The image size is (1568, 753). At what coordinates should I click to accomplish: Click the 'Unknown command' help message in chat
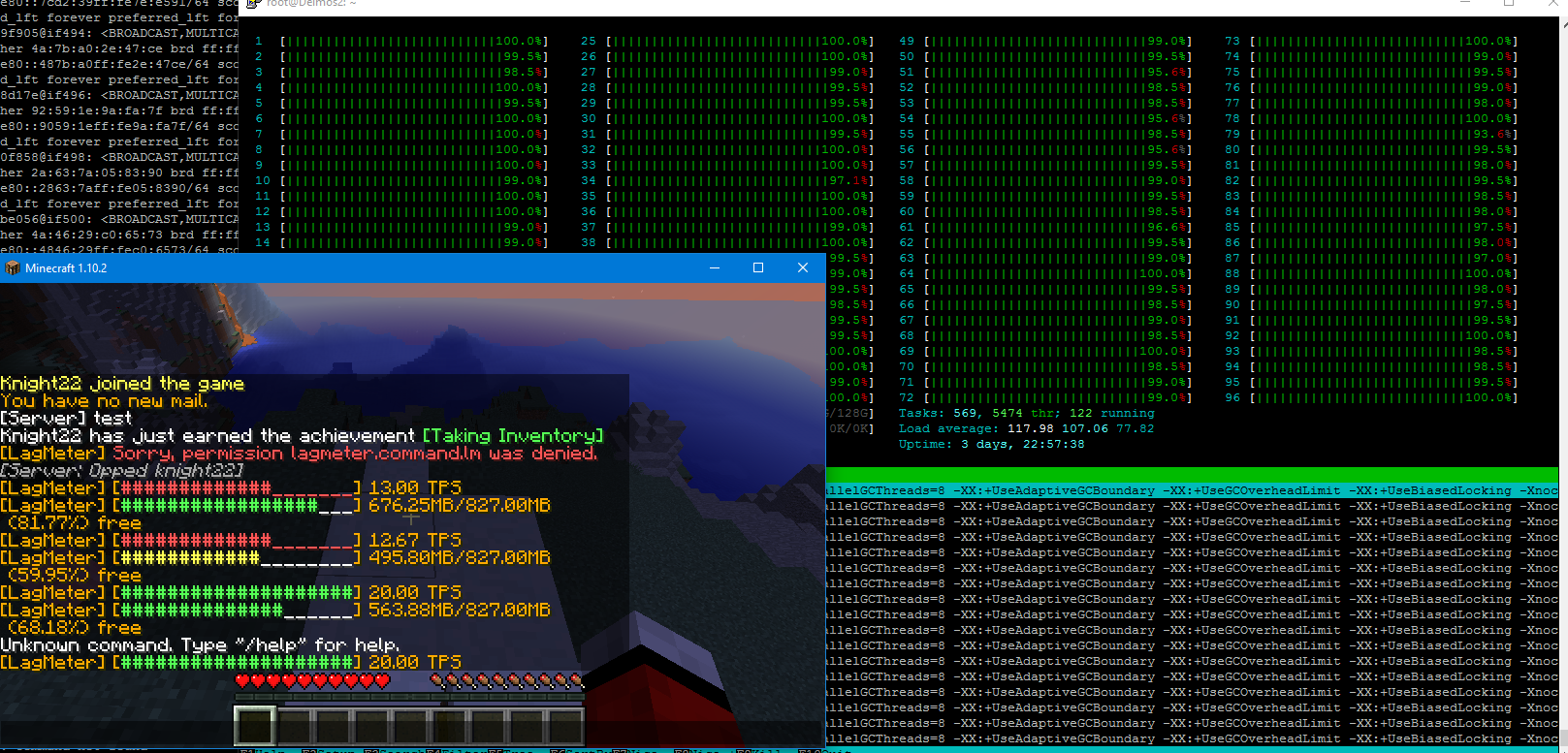pos(200,645)
